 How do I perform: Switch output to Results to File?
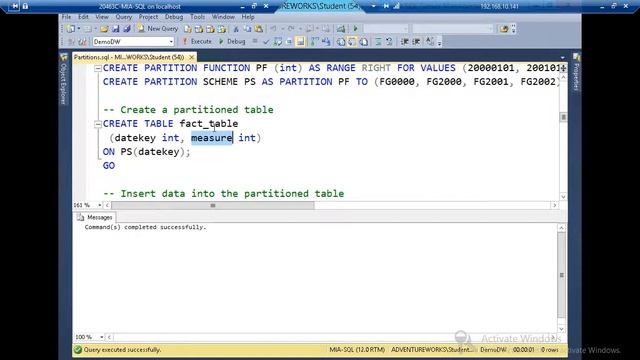(x=364, y=42)
